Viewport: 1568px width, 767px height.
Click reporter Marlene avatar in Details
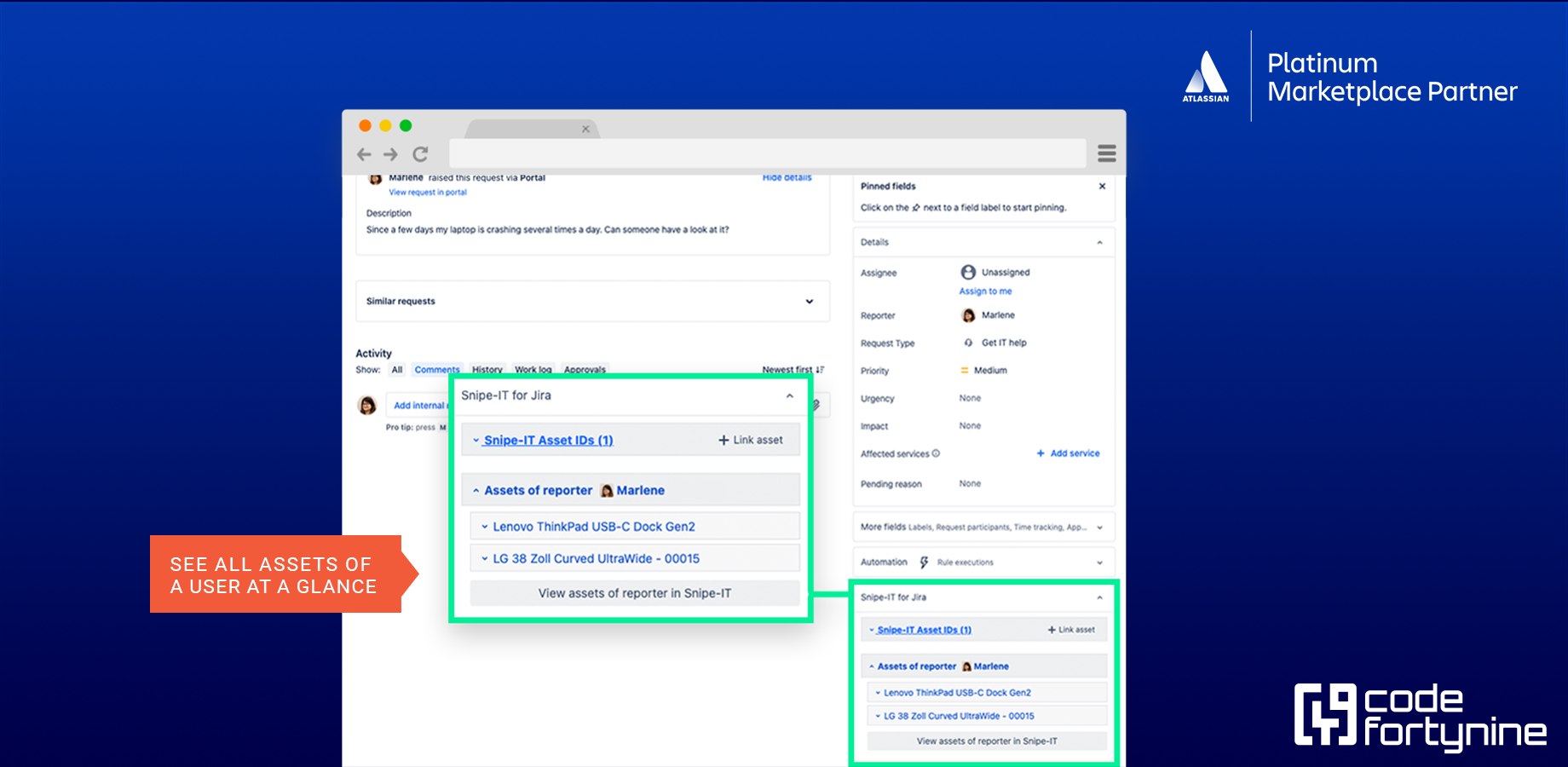coord(968,315)
